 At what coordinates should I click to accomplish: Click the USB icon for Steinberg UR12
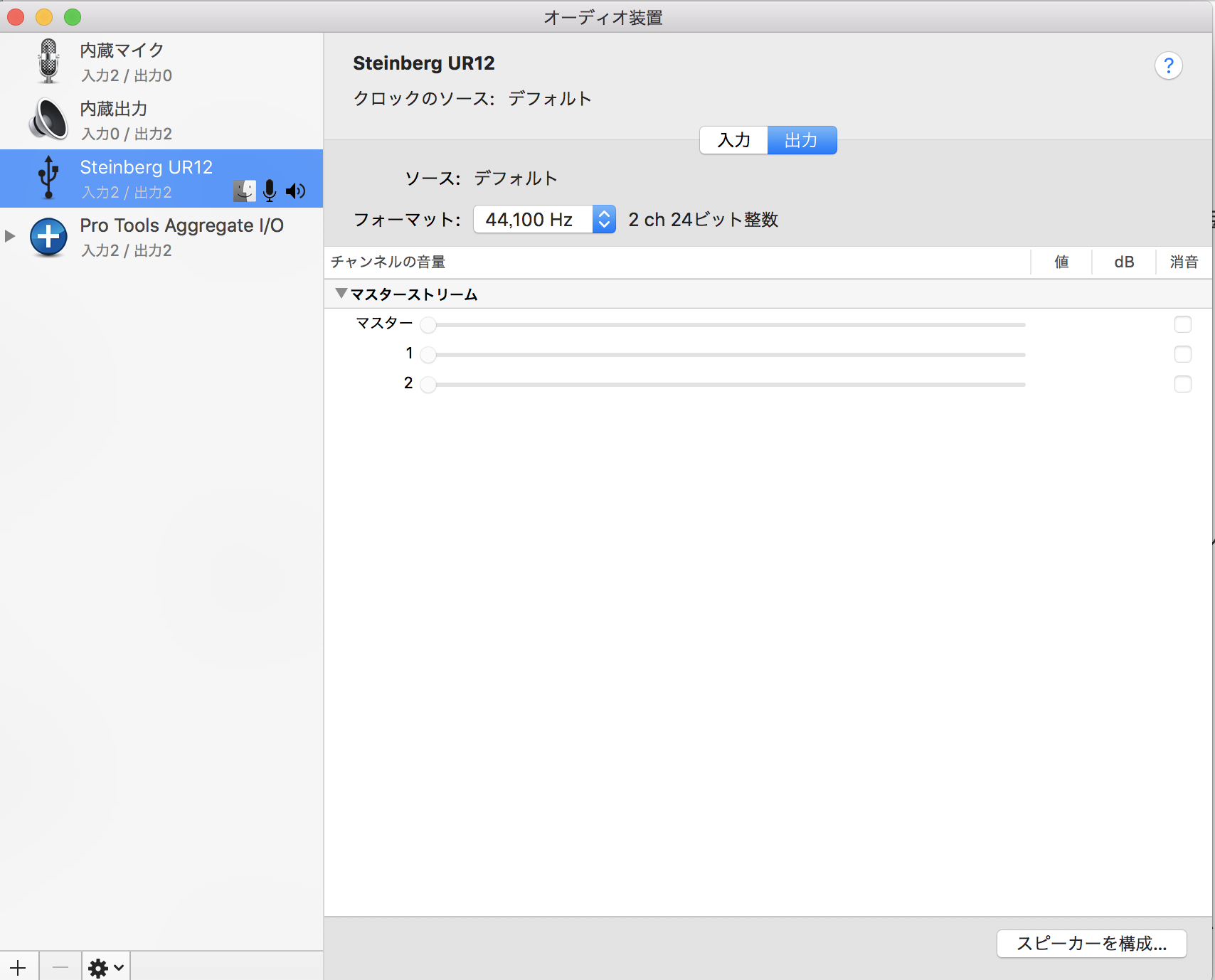coord(48,177)
